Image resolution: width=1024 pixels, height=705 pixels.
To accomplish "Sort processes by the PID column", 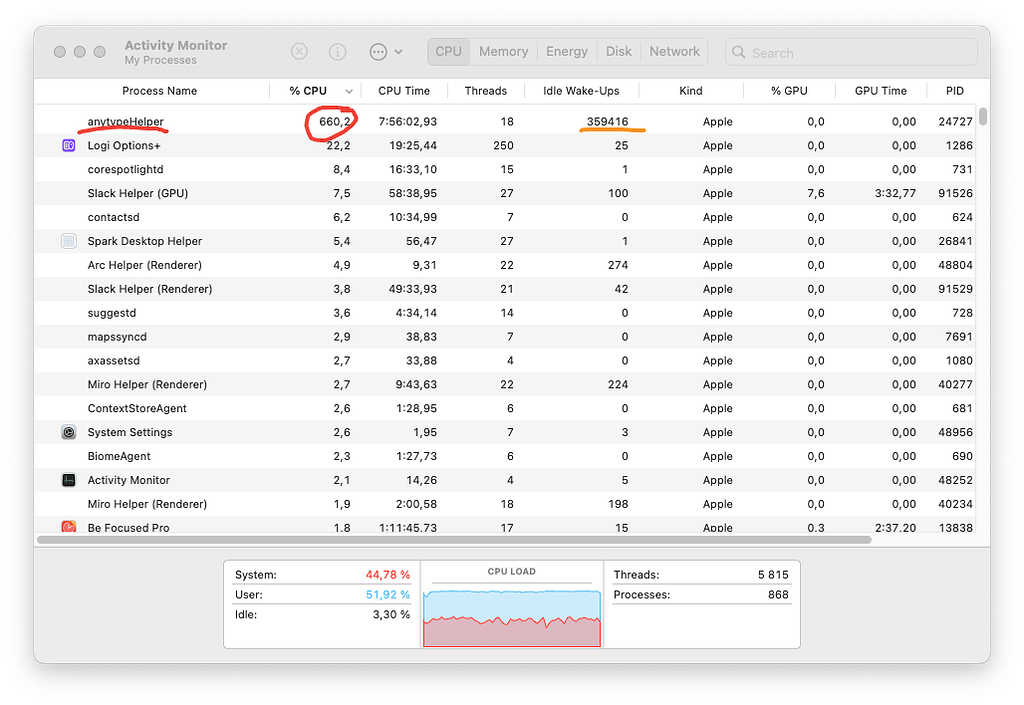I will (x=954, y=90).
